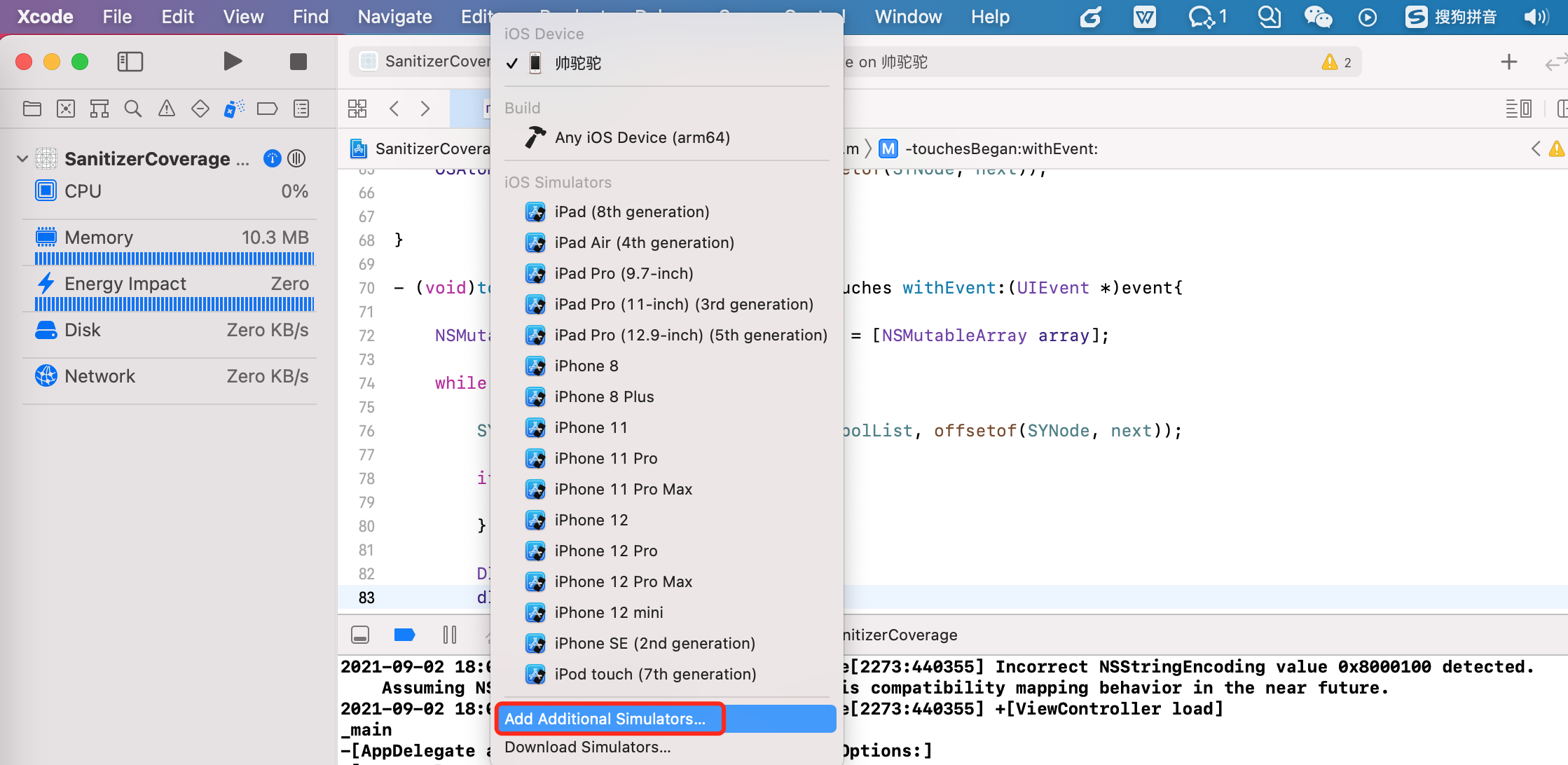Open the View menu
Image resolution: width=1568 pixels, height=765 pixels.
click(x=243, y=17)
